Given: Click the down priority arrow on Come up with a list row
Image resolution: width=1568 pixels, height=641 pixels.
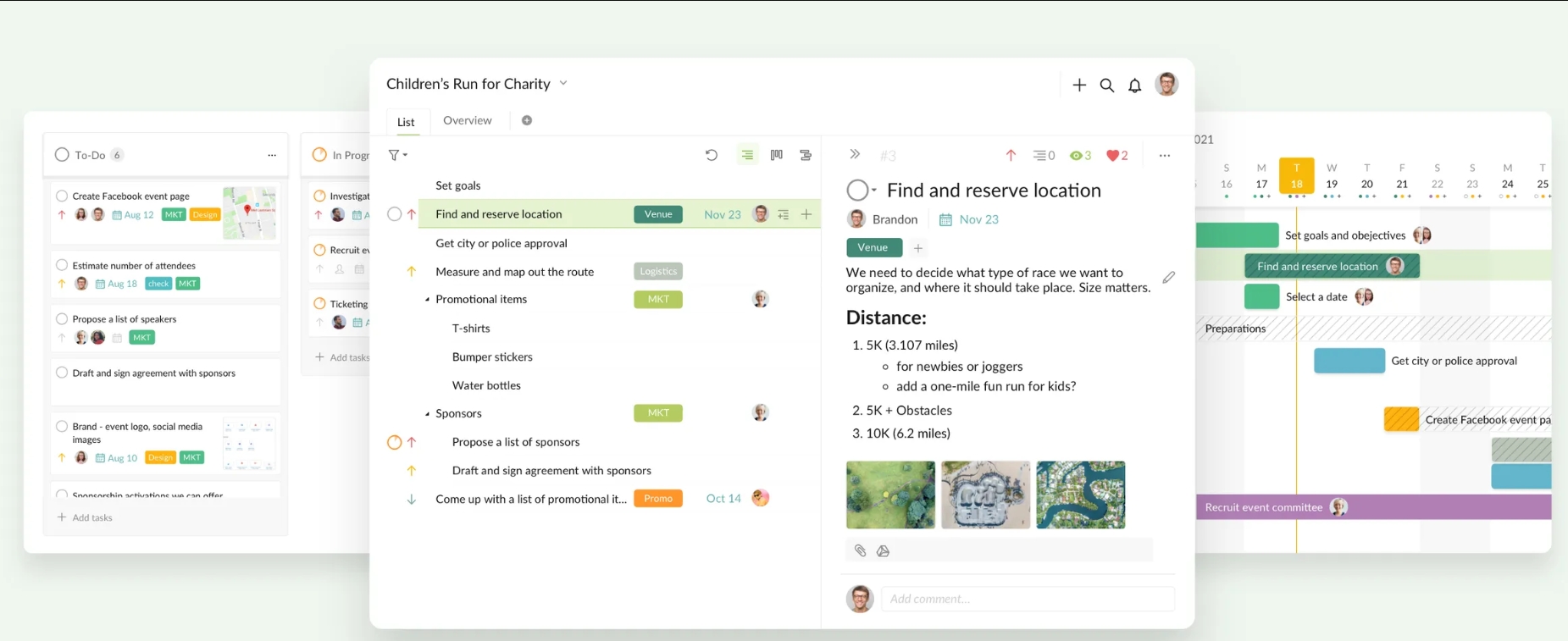Looking at the screenshot, I should (412, 500).
